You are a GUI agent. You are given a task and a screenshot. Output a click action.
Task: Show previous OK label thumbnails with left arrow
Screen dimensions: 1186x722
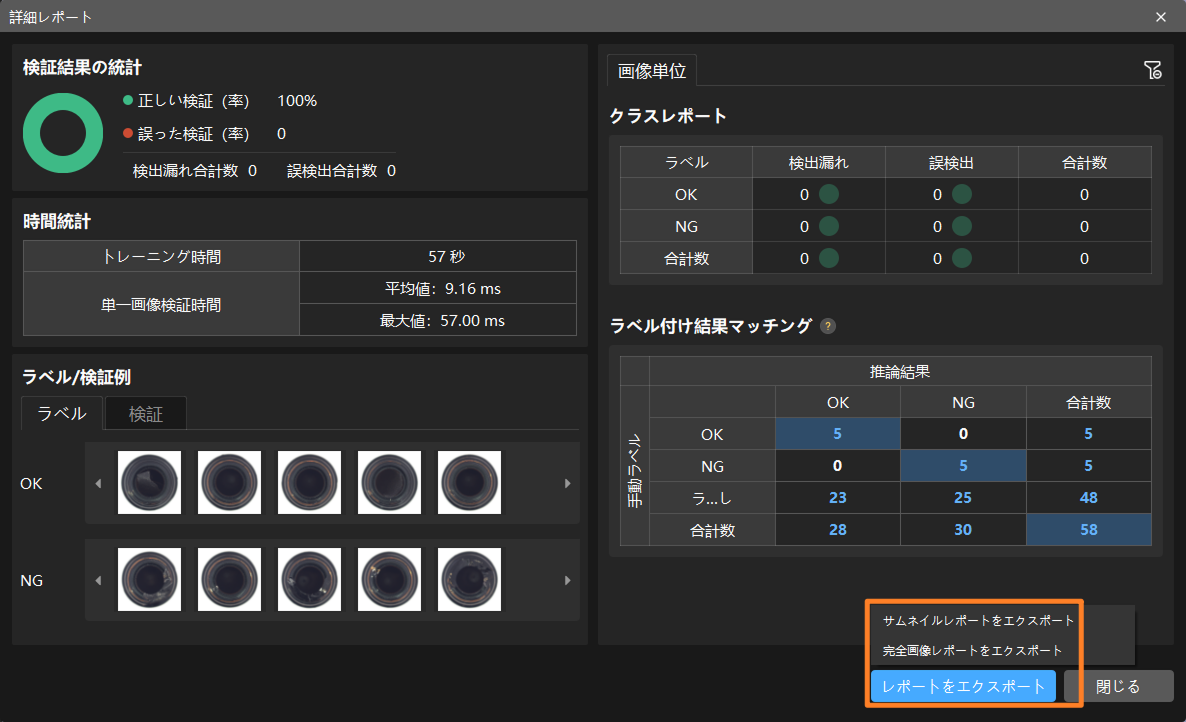point(98,483)
